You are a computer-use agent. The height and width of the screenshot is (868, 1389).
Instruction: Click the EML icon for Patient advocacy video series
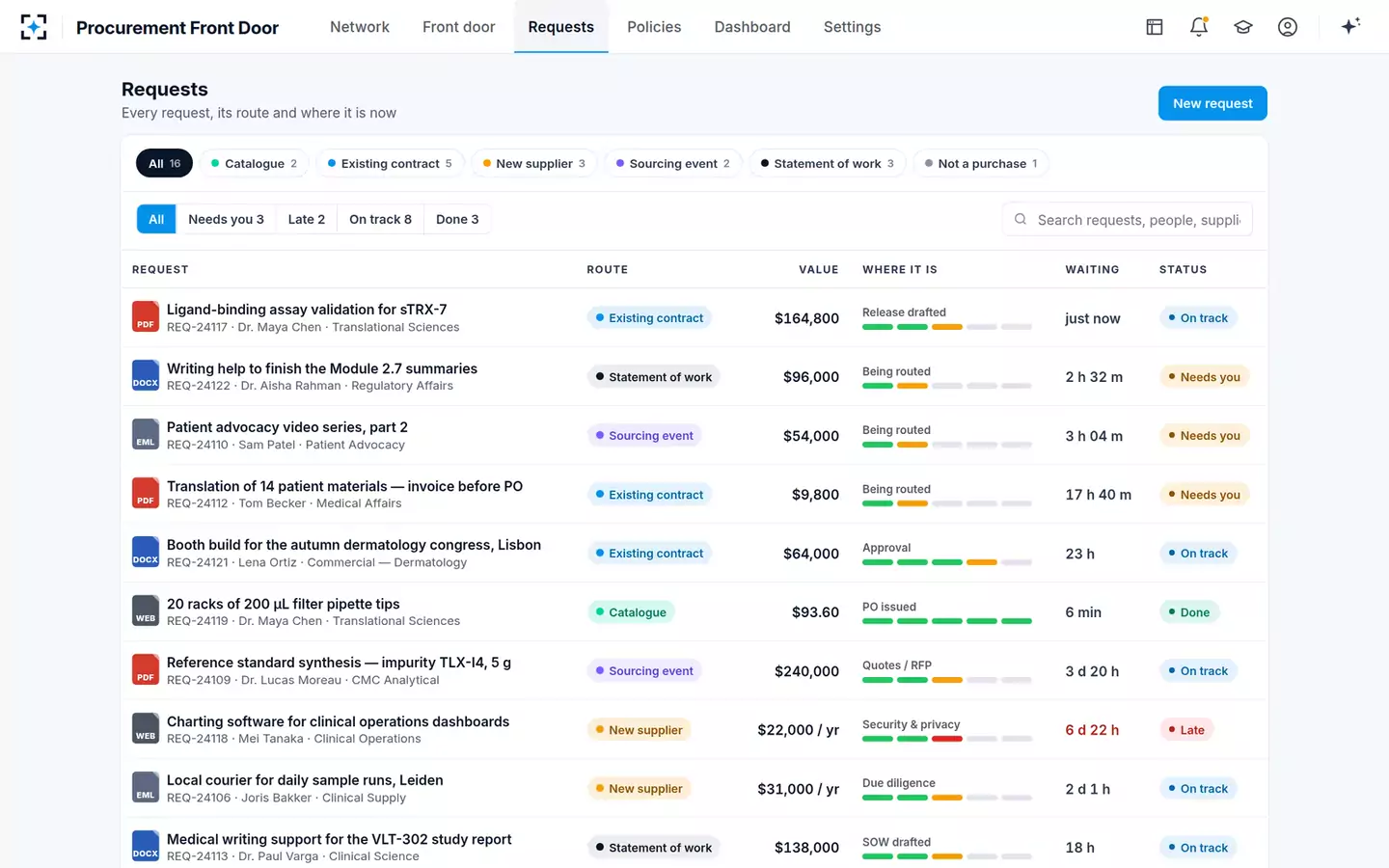point(146,435)
